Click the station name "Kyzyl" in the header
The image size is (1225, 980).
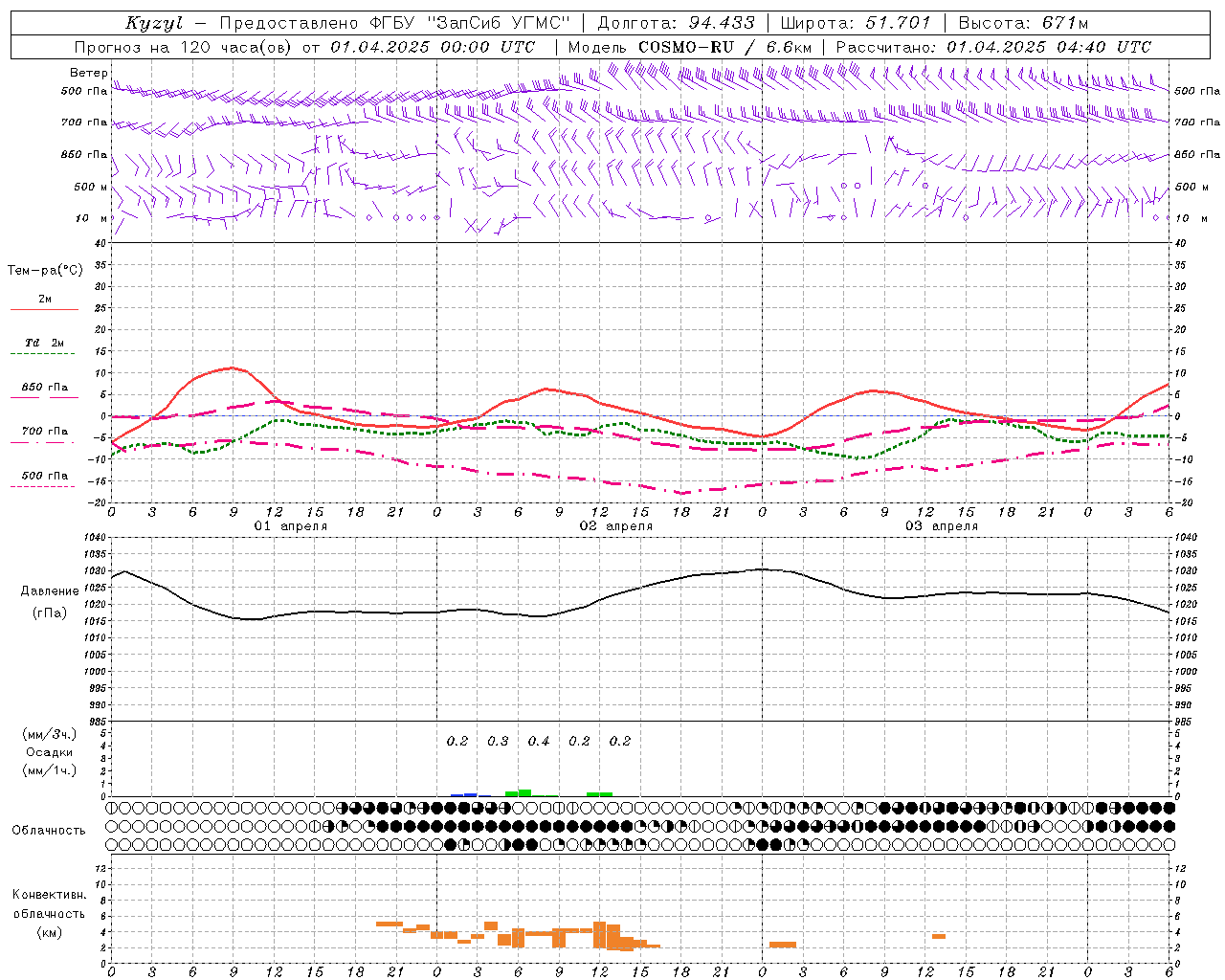click(x=154, y=23)
